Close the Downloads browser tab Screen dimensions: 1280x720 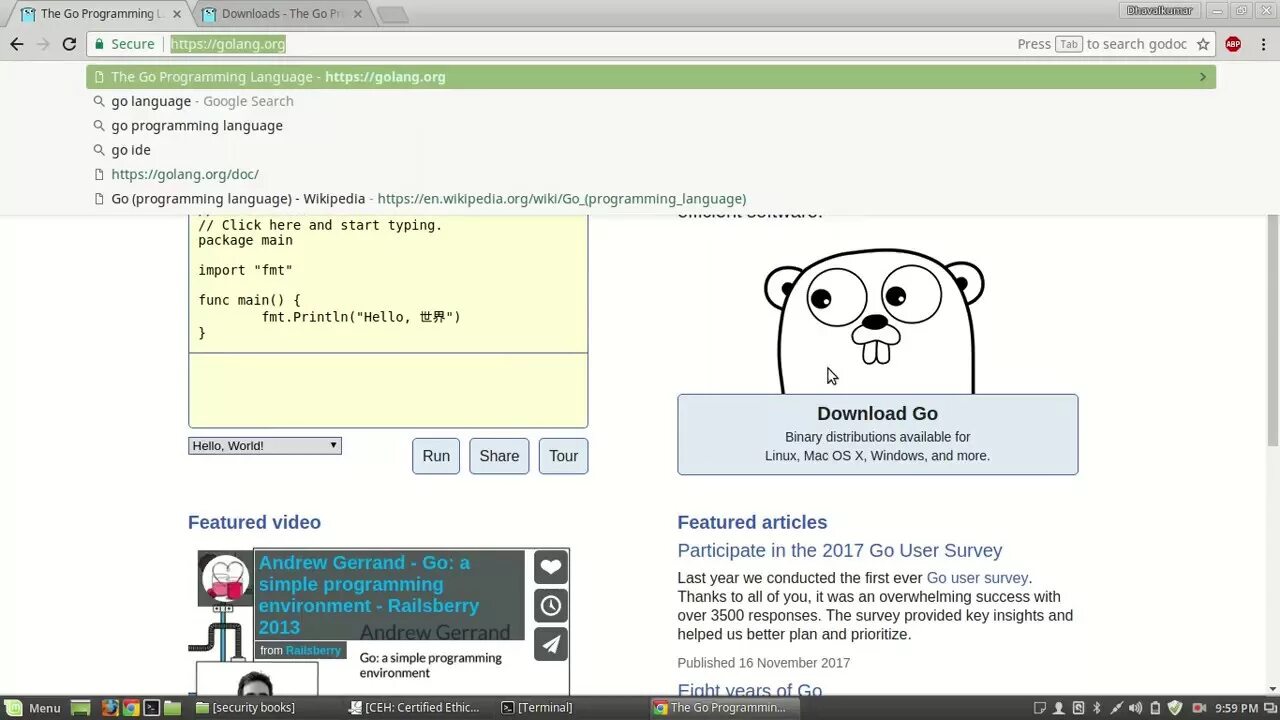click(357, 14)
